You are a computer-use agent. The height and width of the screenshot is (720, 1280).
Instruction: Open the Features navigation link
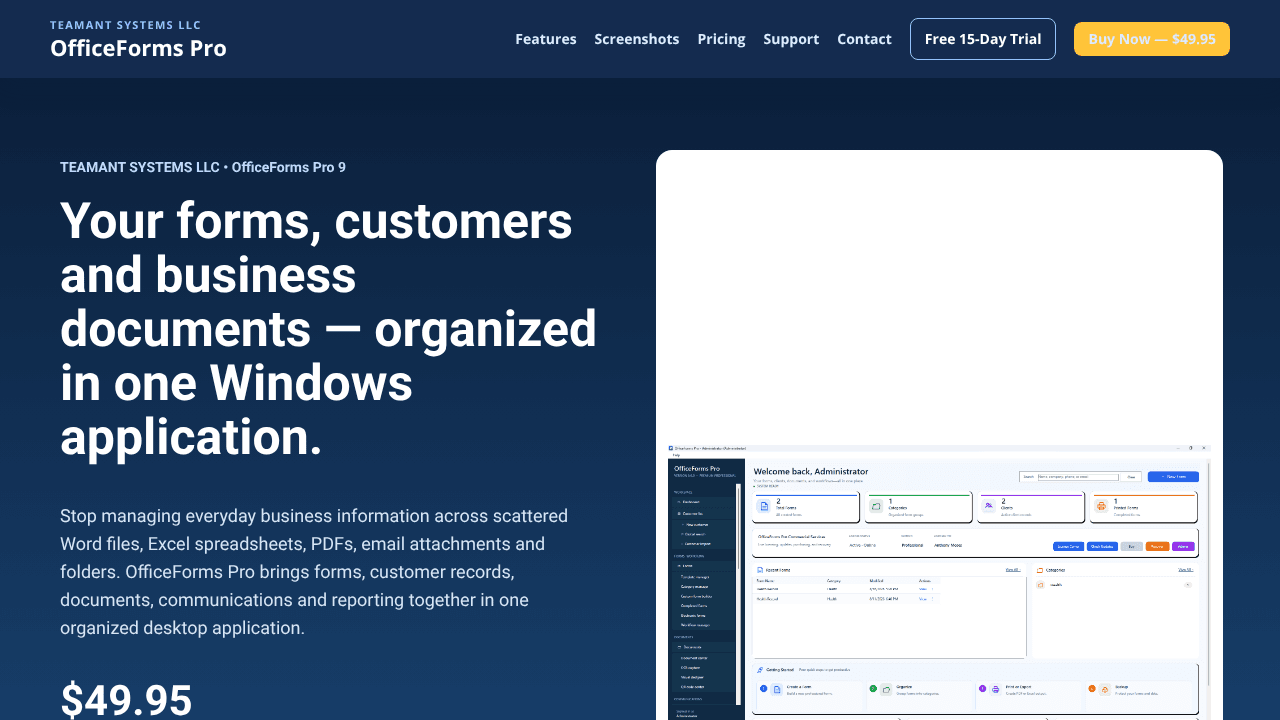[x=546, y=39]
